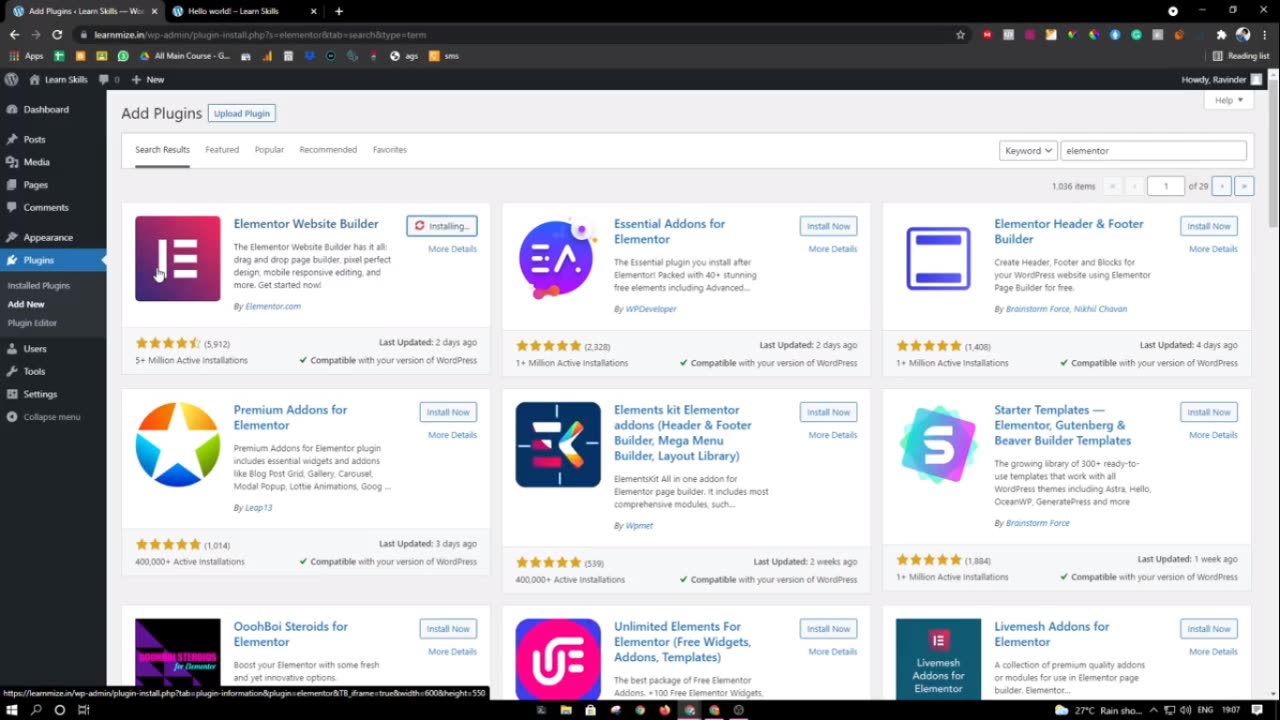
Task: Open the Apps bookmarks shortcut
Action: pyautogui.click(x=27, y=56)
